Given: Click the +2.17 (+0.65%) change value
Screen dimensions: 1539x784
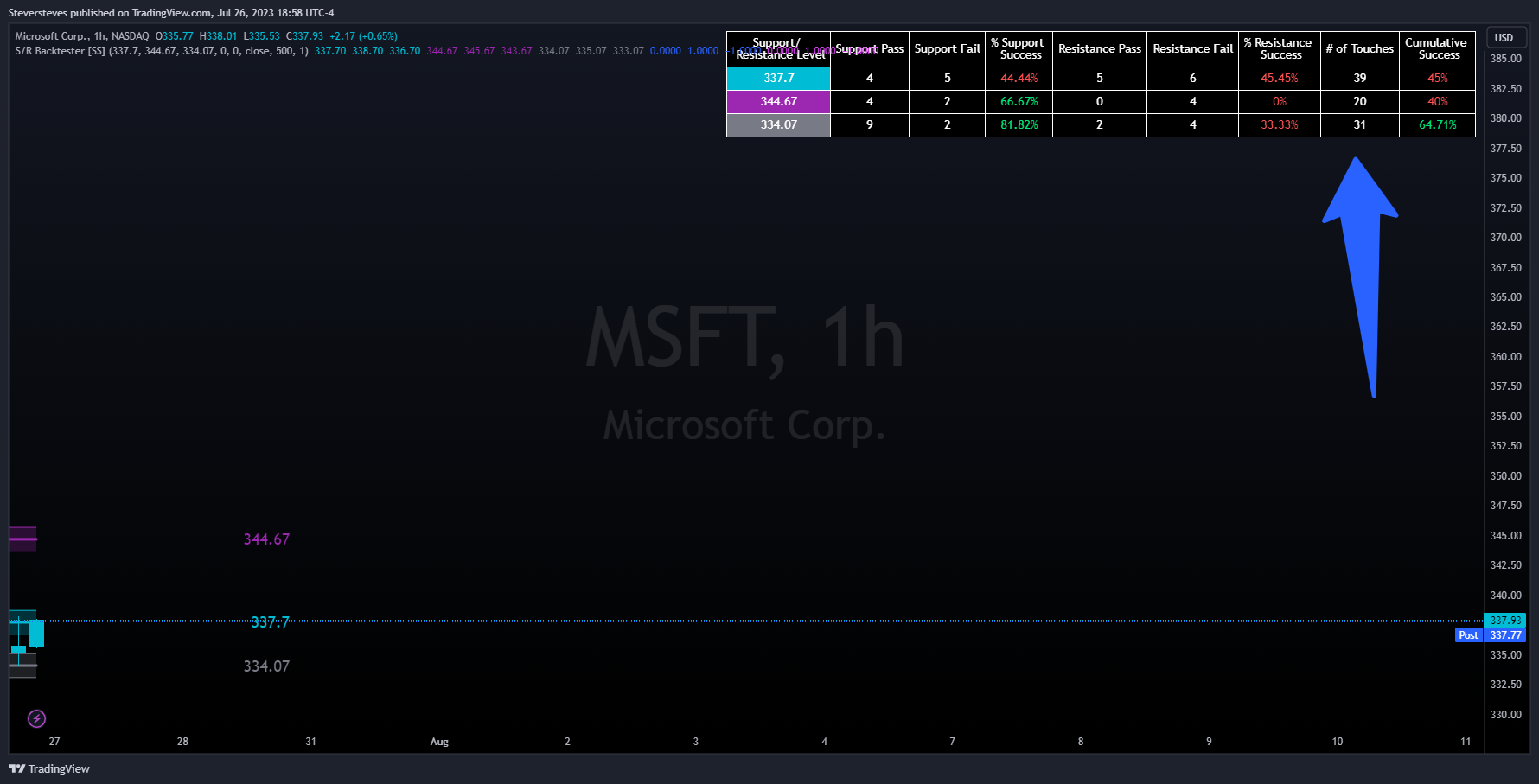Looking at the screenshot, I should (x=363, y=36).
